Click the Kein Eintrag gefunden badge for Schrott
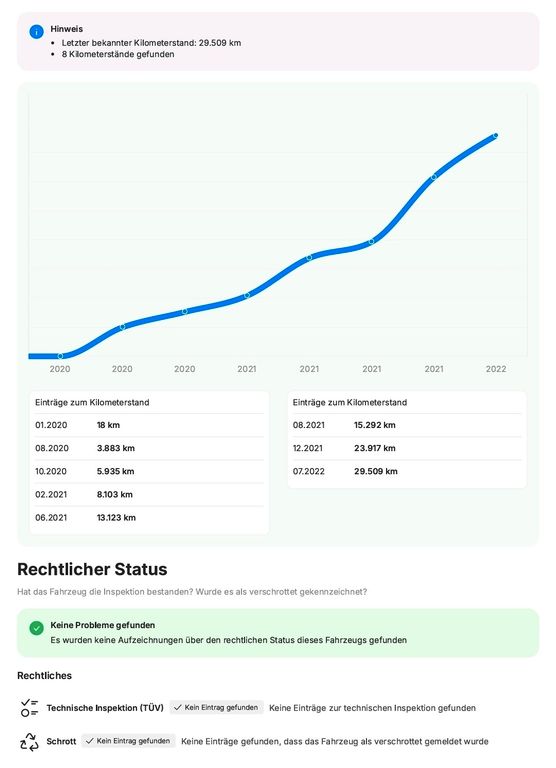556x768 pixels. pos(128,741)
